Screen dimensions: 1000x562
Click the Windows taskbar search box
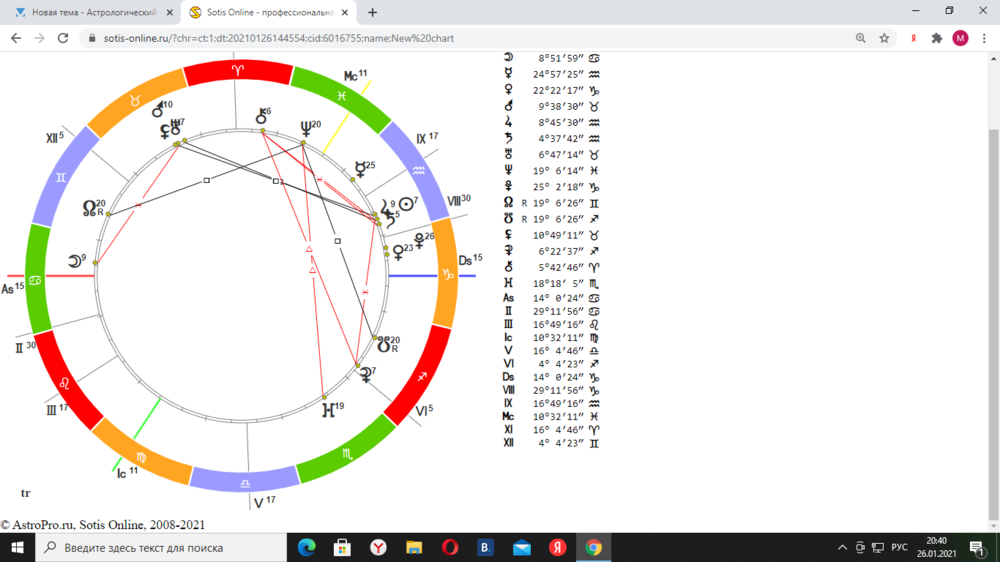tap(161, 547)
